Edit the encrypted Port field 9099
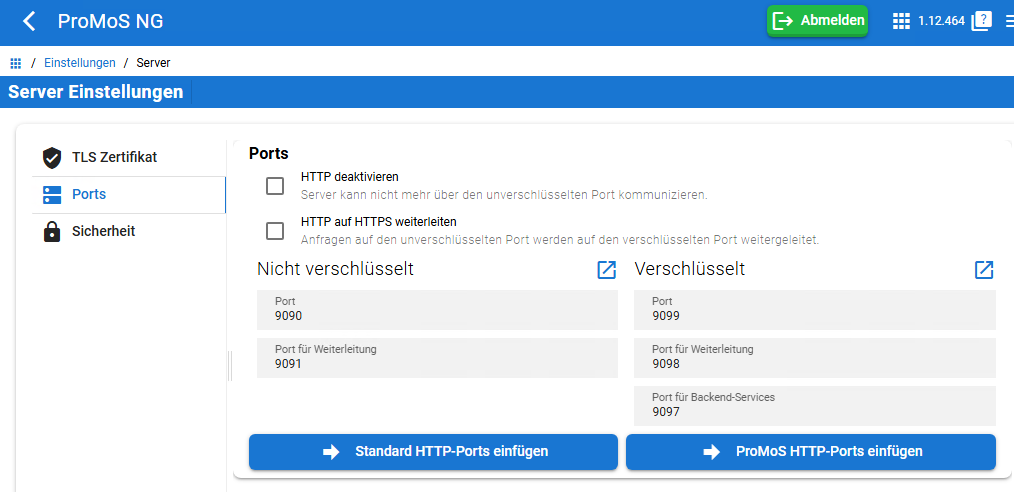Image resolution: width=1014 pixels, height=492 pixels. coord(815,310)
